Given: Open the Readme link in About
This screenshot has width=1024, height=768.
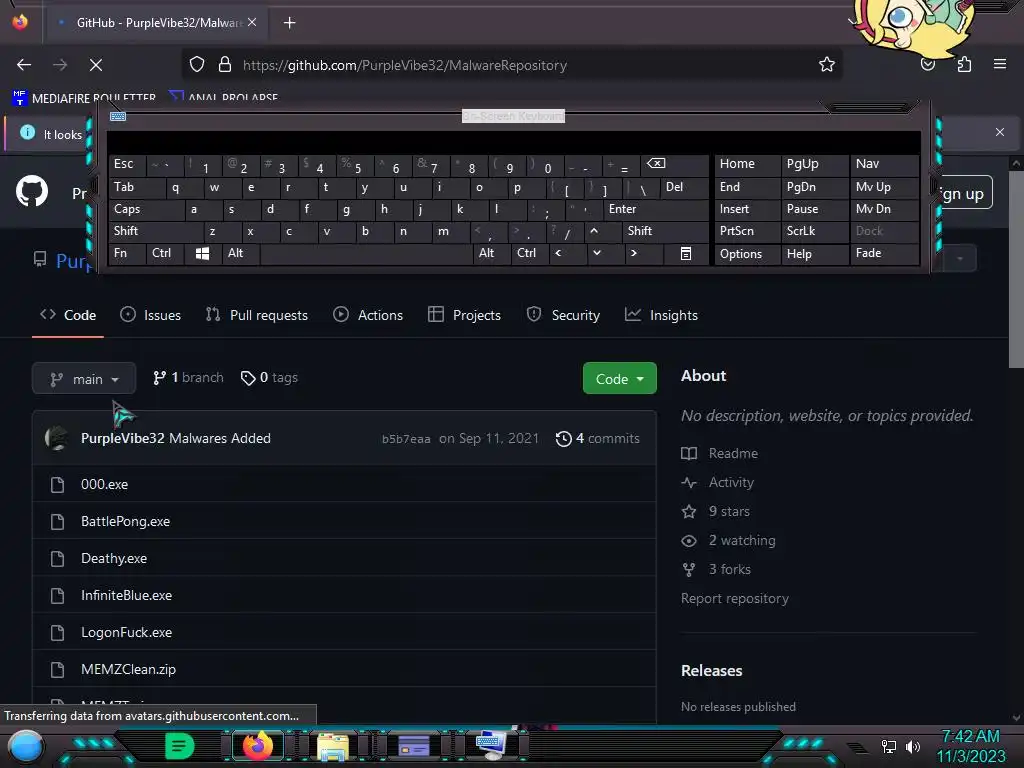Looking at the screenshot, I should tap(720, 453).
